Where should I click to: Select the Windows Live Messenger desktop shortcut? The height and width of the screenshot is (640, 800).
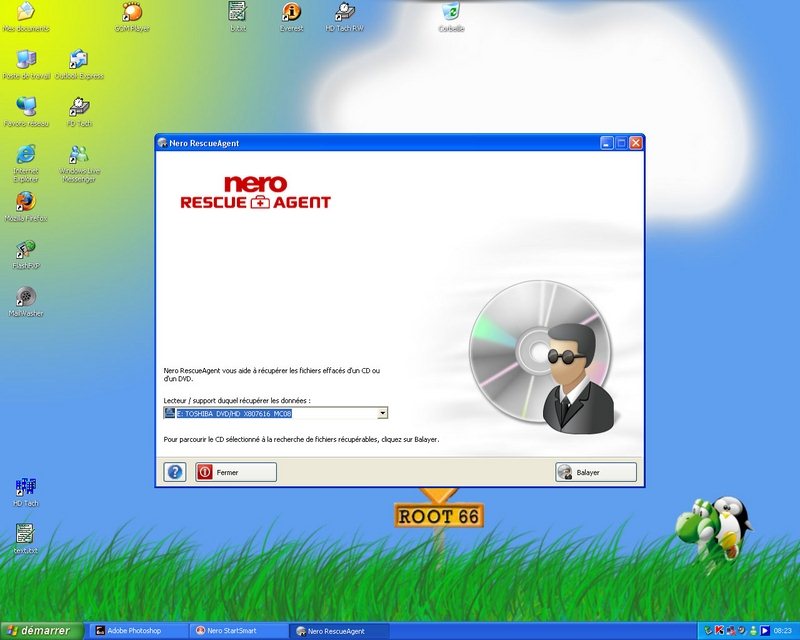pos(79,163)
